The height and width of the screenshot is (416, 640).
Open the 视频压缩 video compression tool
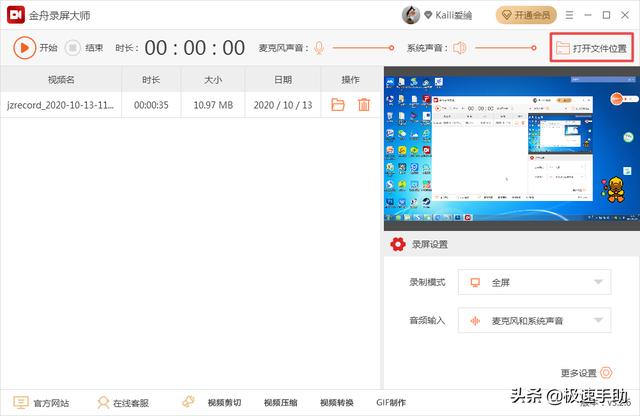point(280,403)
